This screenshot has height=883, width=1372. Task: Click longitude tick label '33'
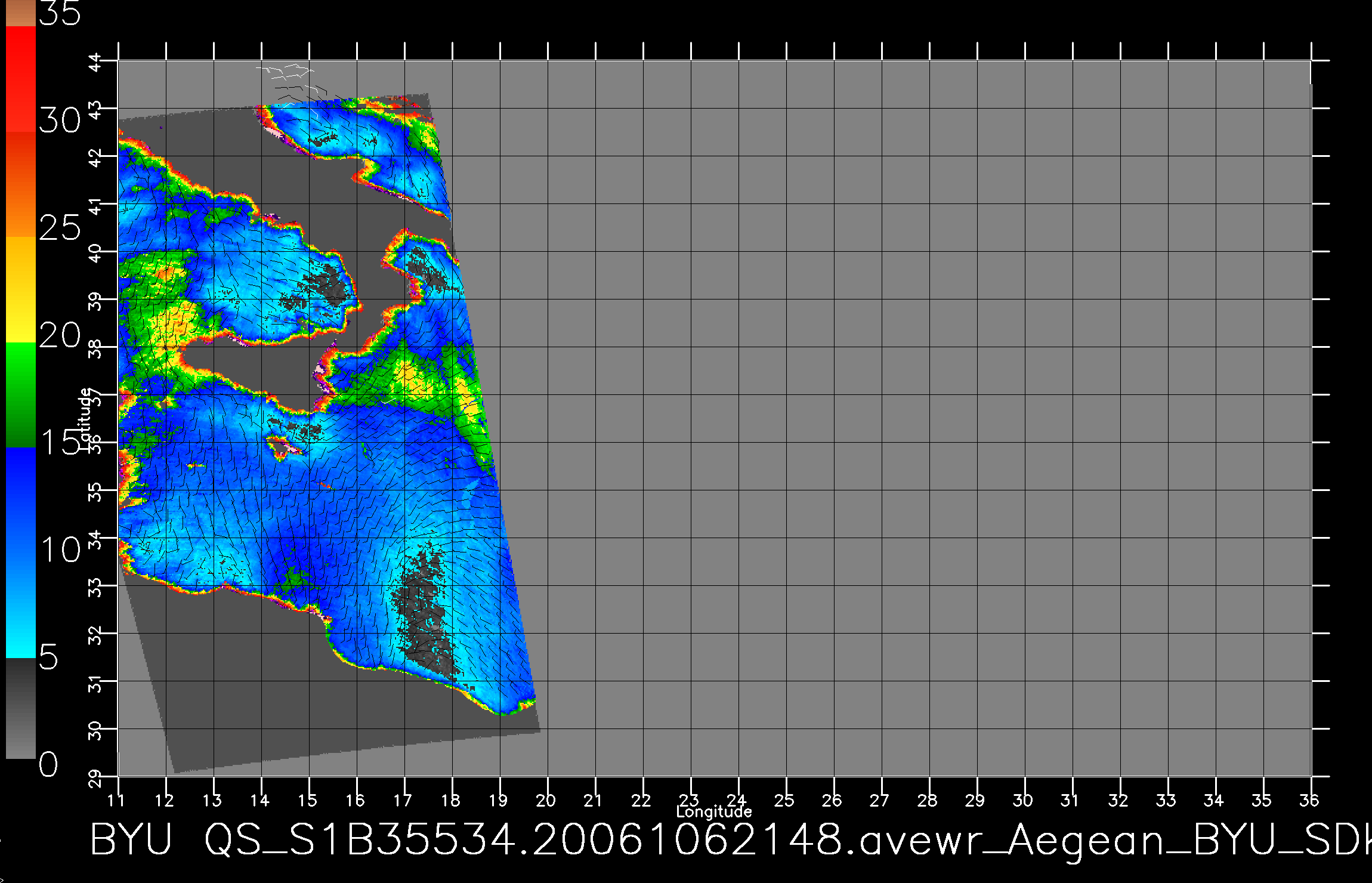coord(1166,800)
